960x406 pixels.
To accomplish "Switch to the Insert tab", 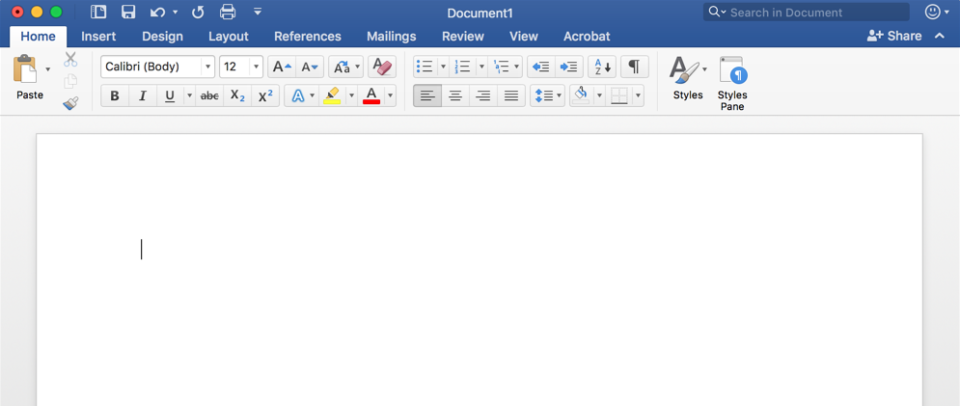I will tap(98, 36).
